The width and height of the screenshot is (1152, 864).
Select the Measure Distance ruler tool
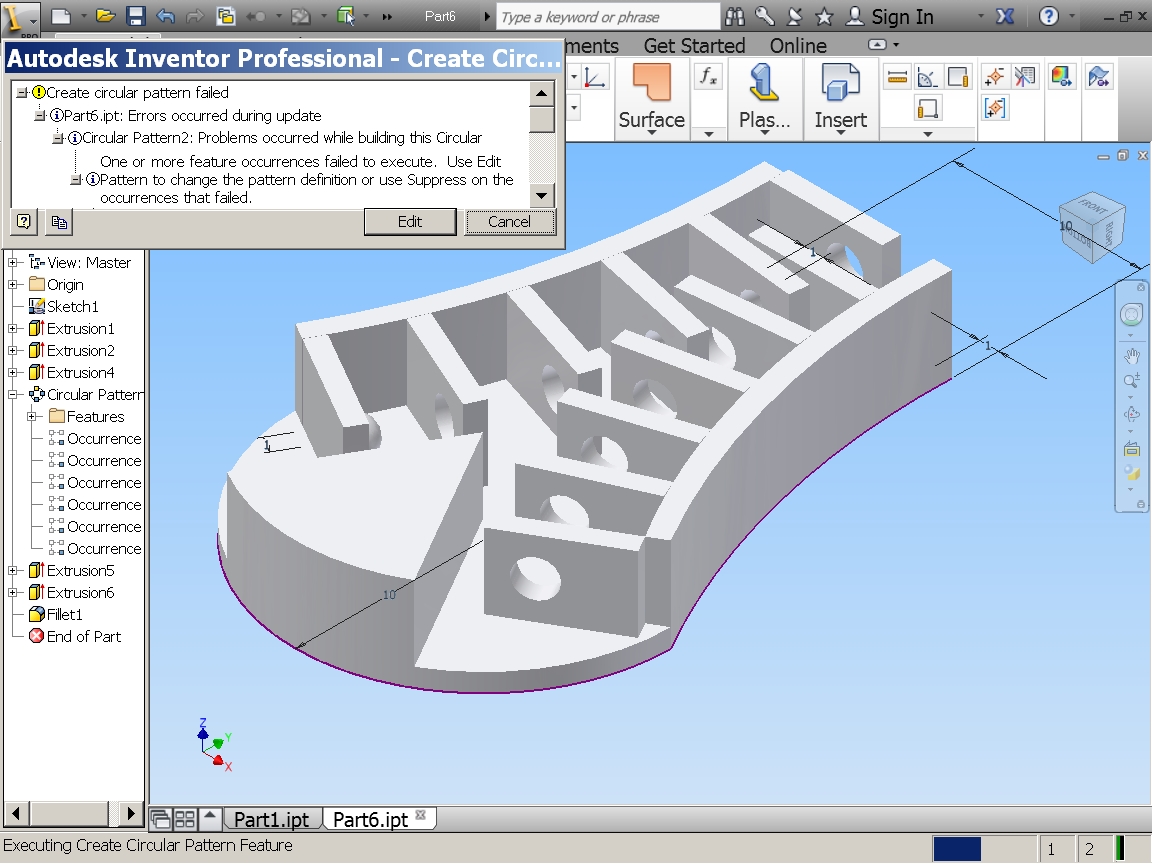pos(897,76)
